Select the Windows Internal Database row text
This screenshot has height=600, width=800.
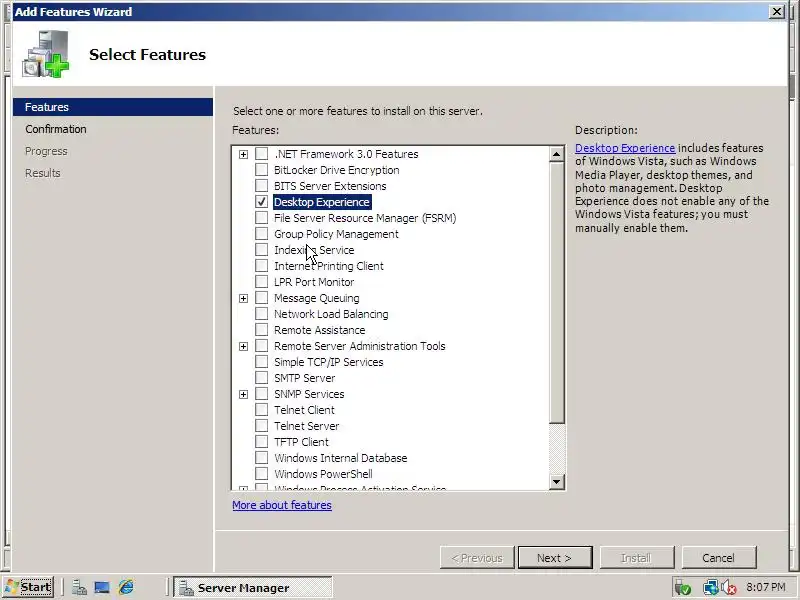coord(340,458)
